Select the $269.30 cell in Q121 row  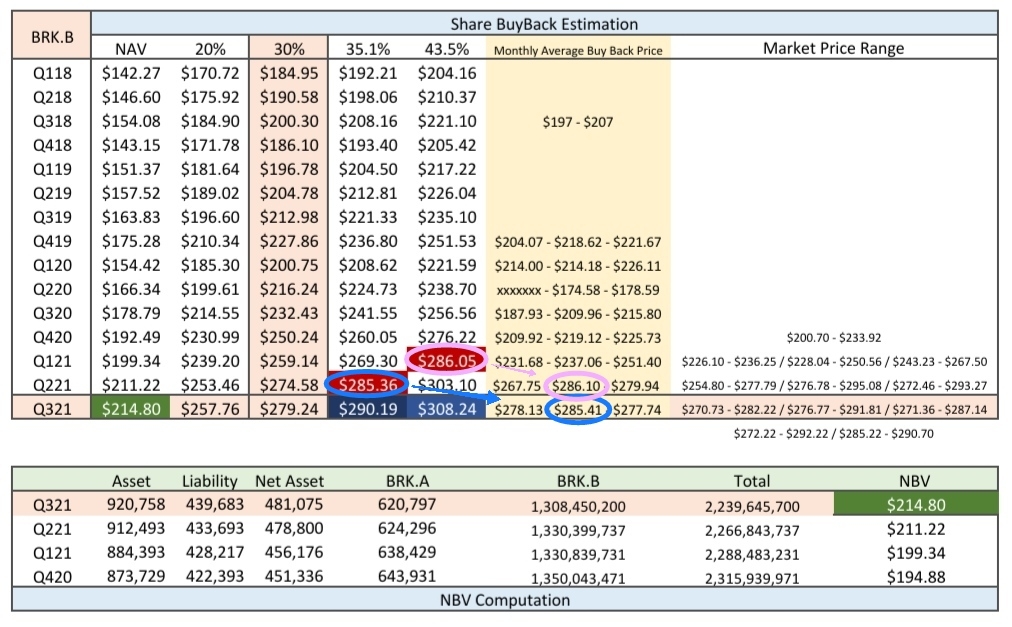click(x=368, y=361)
